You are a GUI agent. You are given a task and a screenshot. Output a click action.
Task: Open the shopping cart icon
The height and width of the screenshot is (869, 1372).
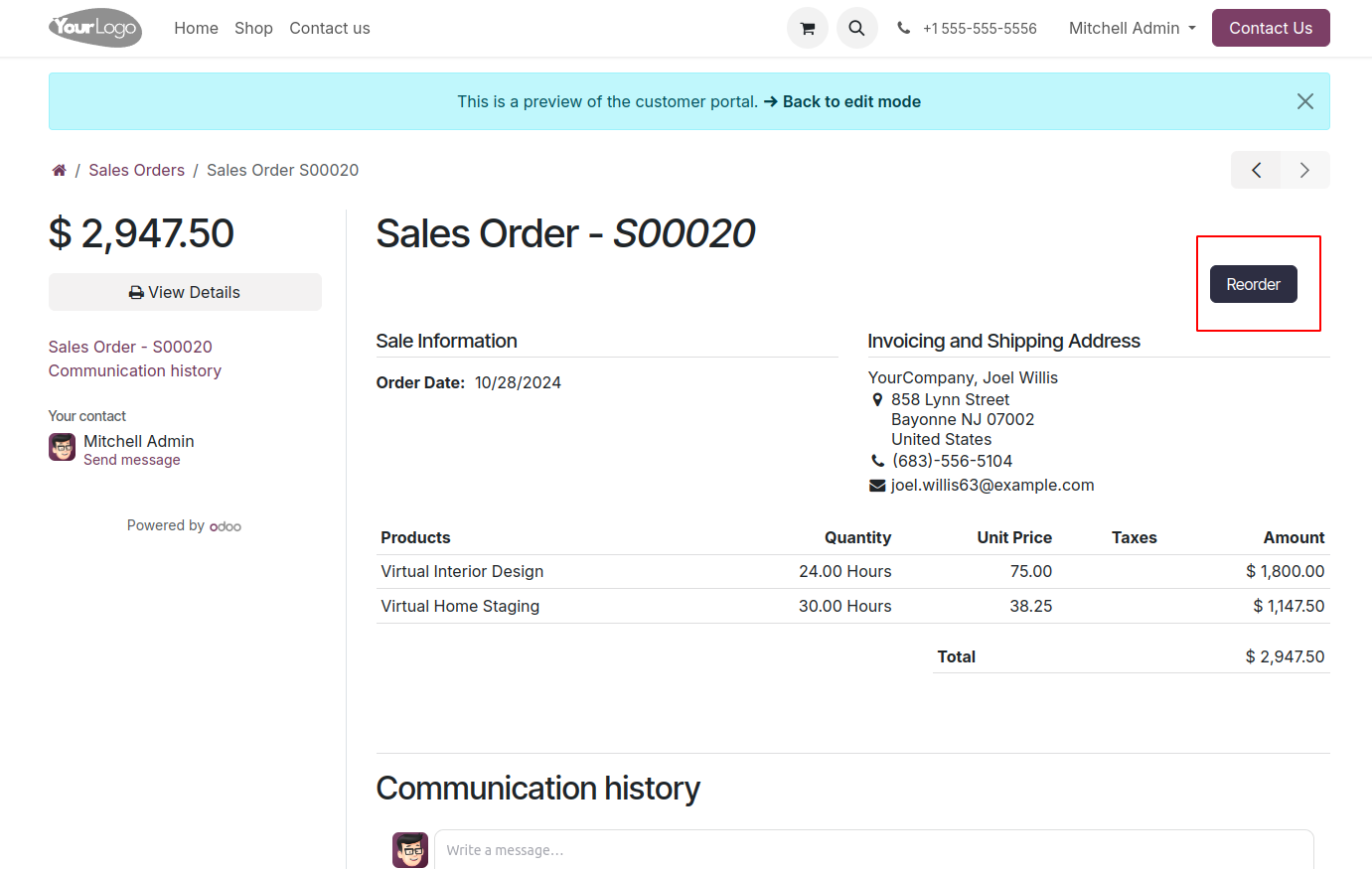[x=808, y=29]
